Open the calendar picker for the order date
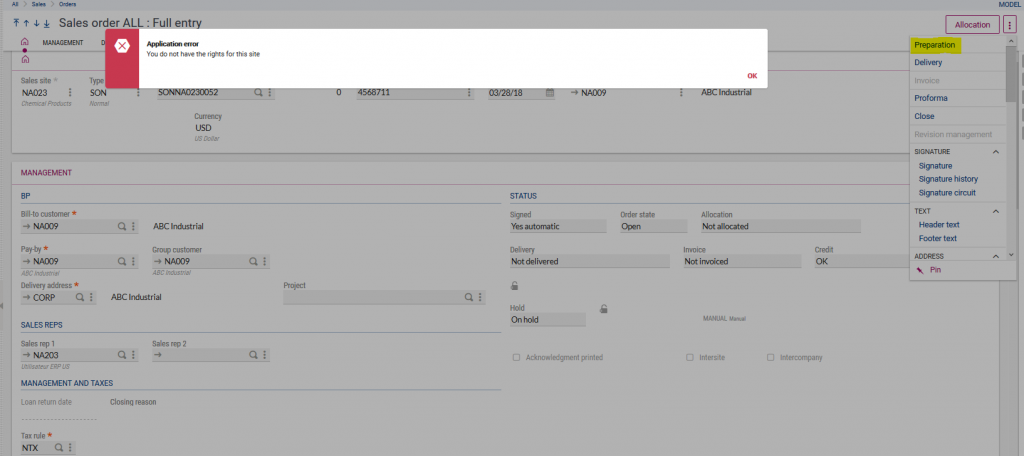This screenshot has height=456, width=1024. click(549, 93)
